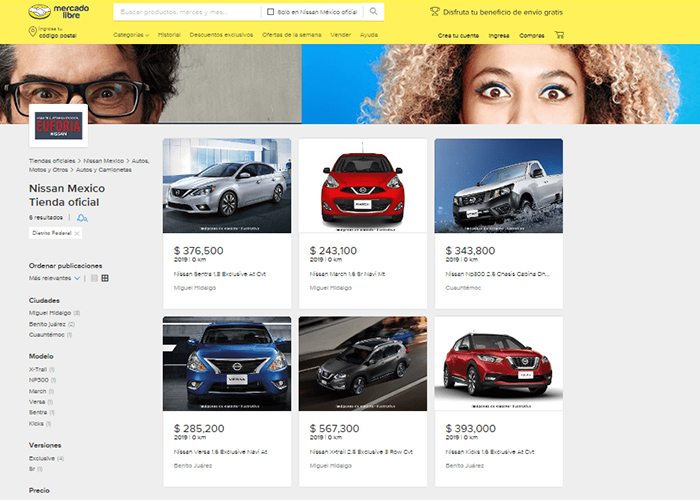Click 'Autos y Camionetas' breadcrumb
The height and width of the screenshot is (500, 700).
(104, 170)
